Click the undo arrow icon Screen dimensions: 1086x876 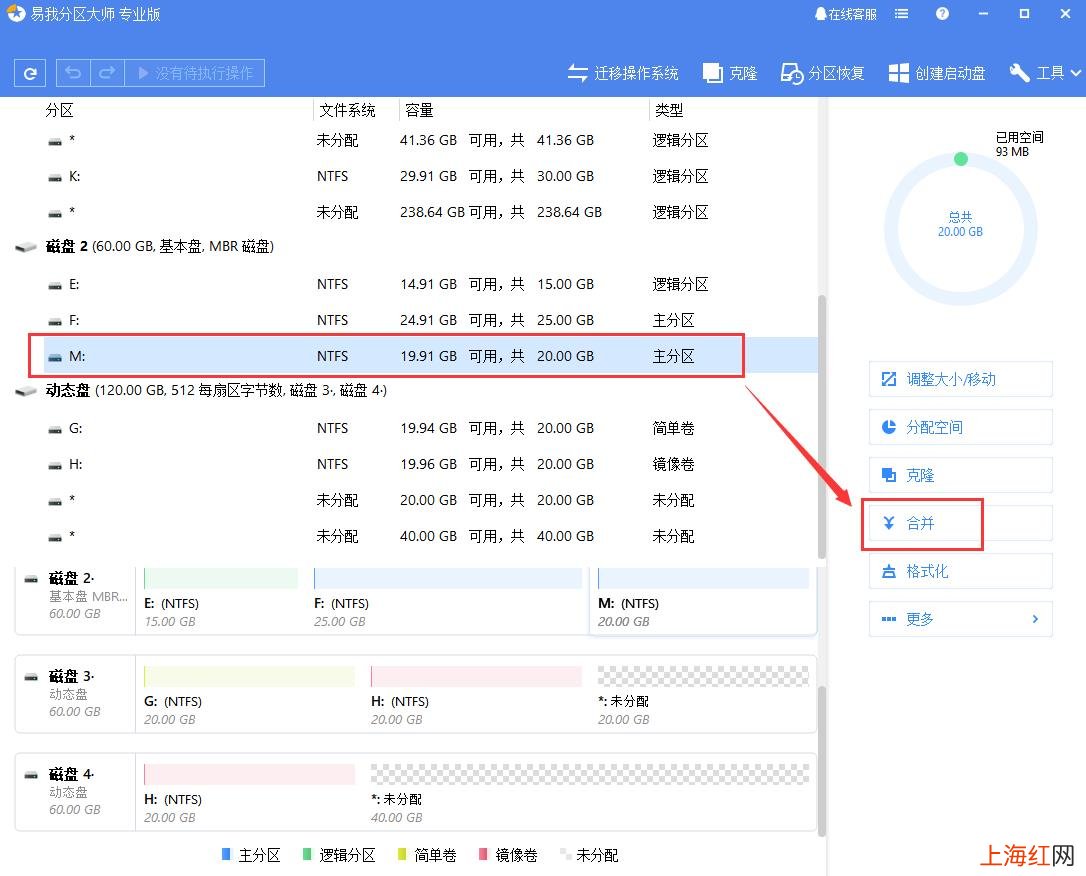pyautogui.click(x=73, y=73)
